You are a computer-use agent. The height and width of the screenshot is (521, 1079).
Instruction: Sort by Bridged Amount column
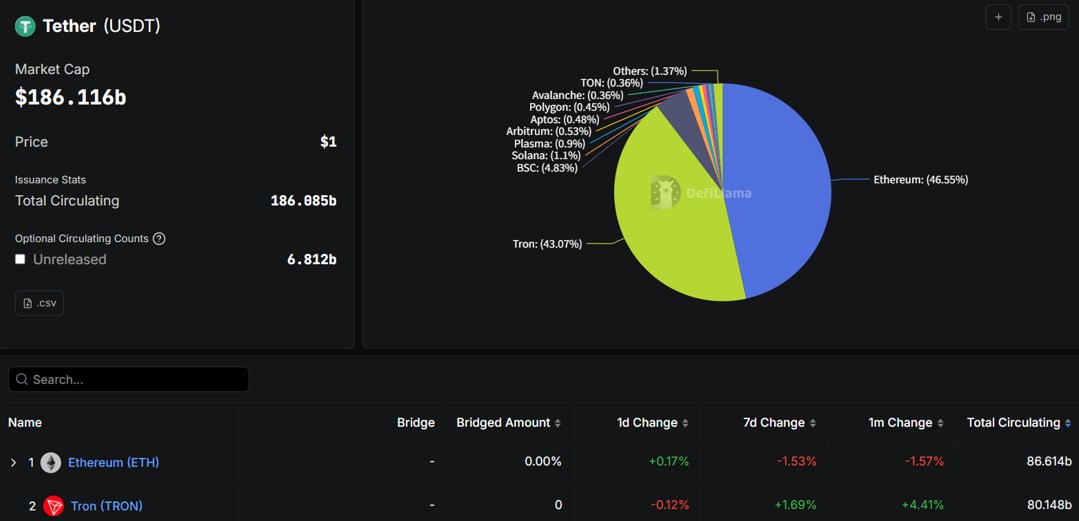[x=508, y=423]
